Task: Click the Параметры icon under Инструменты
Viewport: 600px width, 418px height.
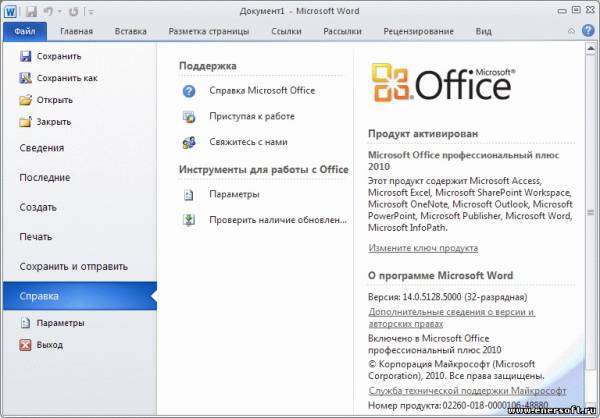Action: 189,195
